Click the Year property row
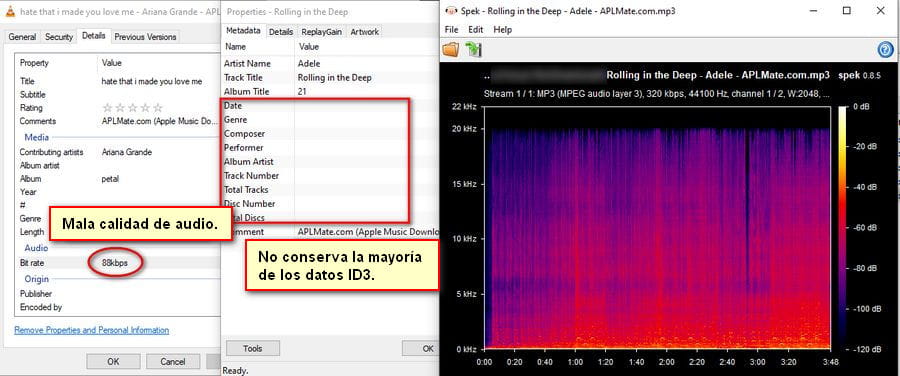This screenshot has height=376, width=900. [117, 192]
